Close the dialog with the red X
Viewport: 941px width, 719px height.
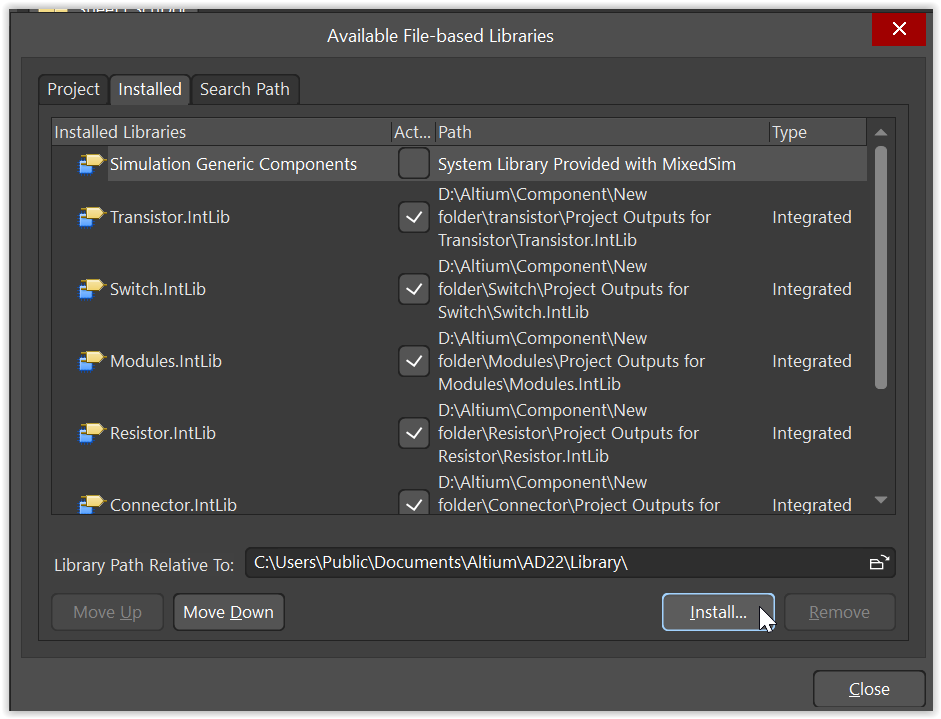coord(899,28)
